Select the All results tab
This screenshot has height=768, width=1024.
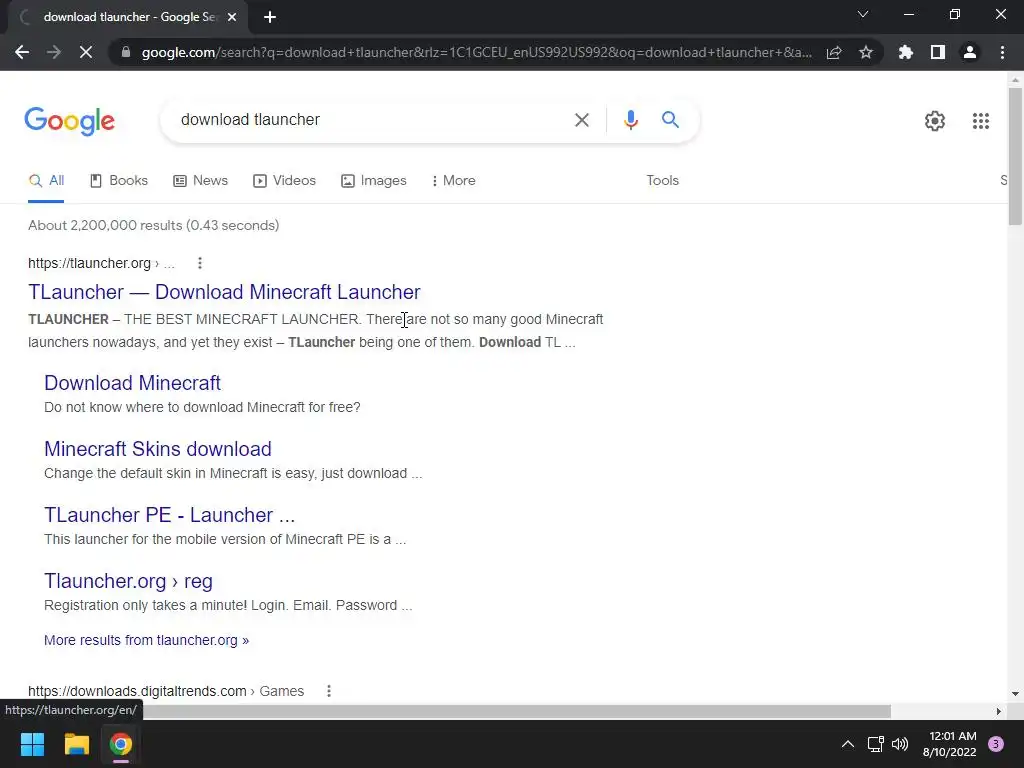[46, 181]
